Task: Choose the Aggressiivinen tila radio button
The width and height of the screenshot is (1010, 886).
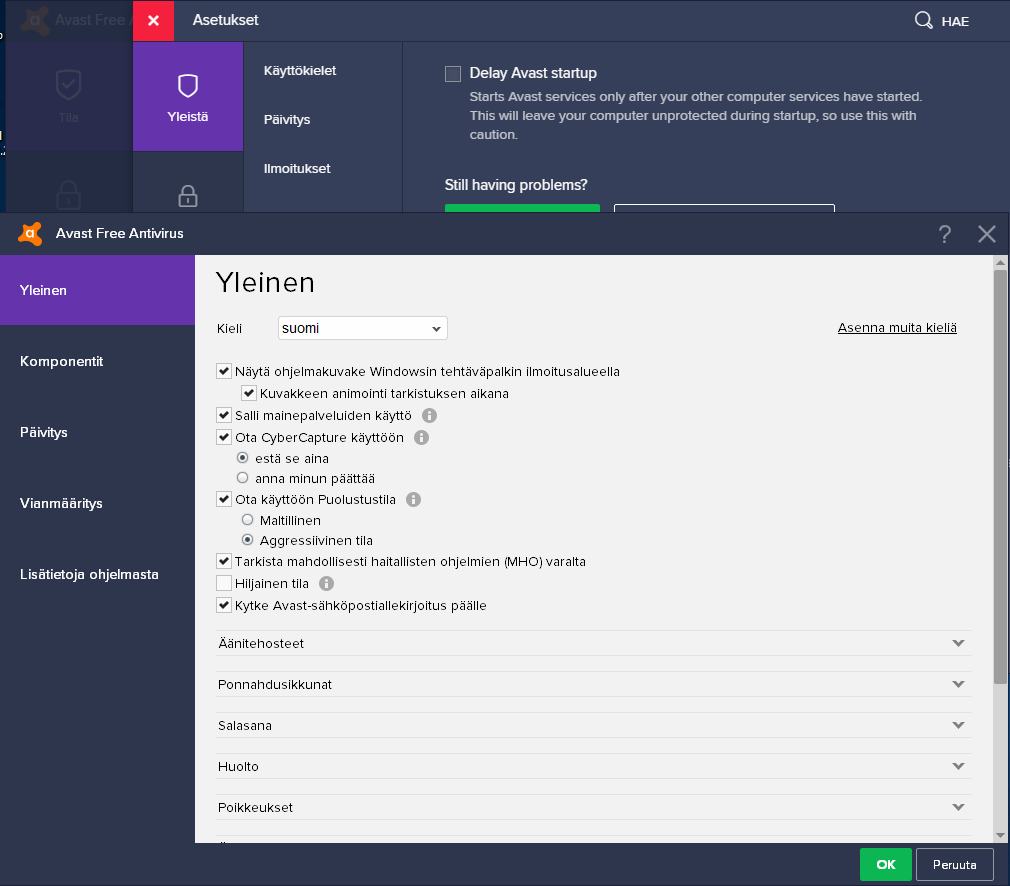Action: pos(247,540)
